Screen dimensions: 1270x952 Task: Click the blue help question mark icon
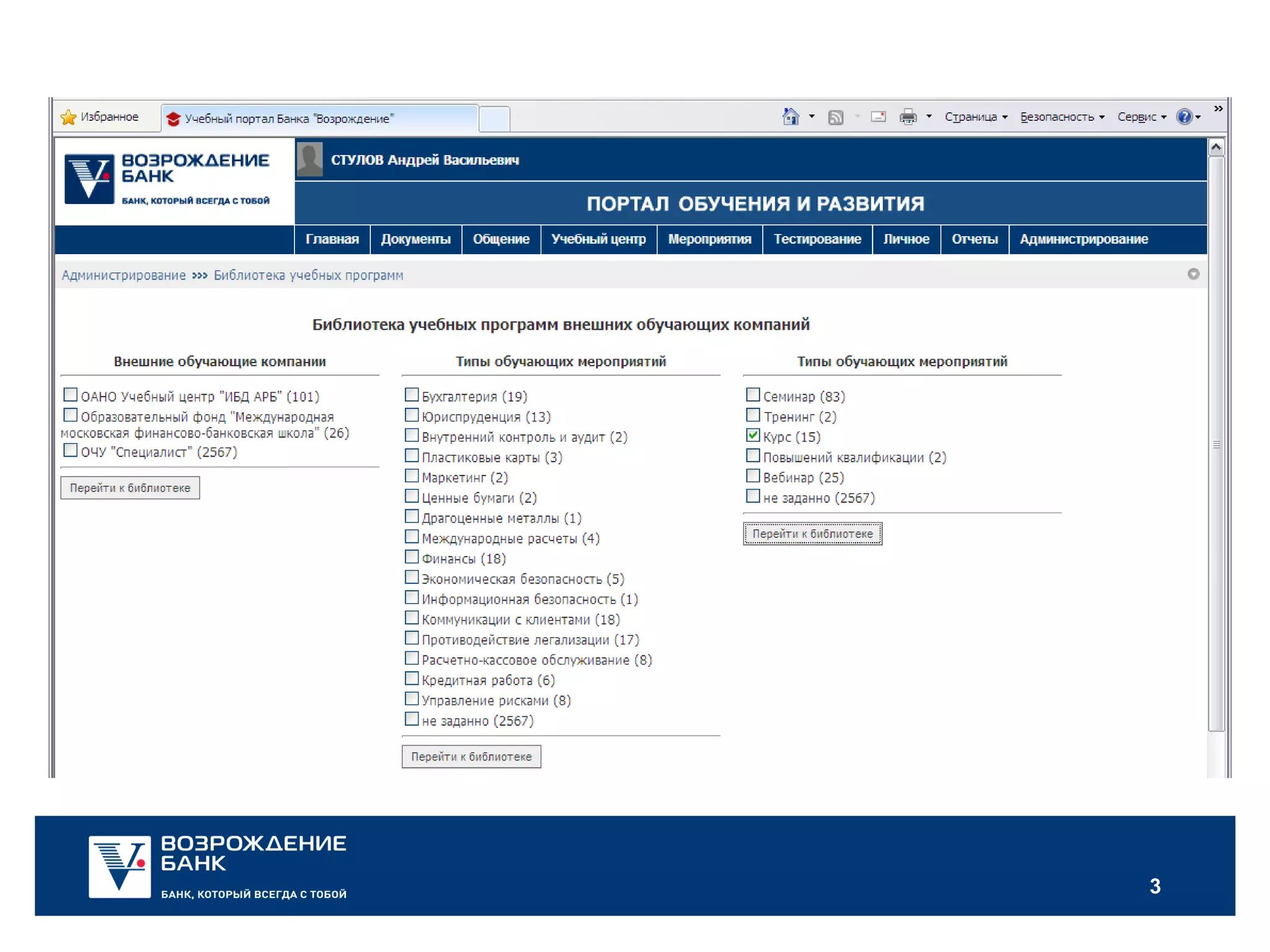tap(1184, 117)
